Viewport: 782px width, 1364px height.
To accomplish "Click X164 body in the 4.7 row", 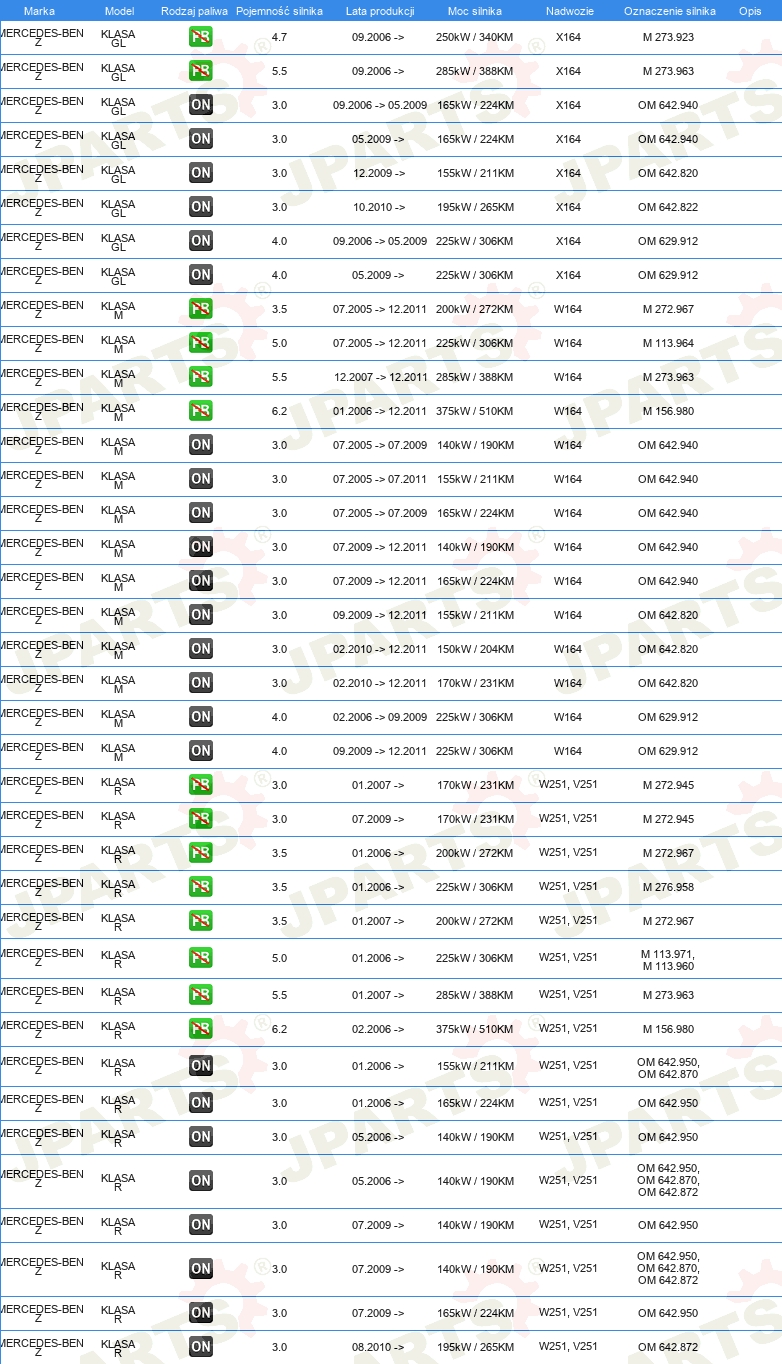I will (x=568, y=37).
